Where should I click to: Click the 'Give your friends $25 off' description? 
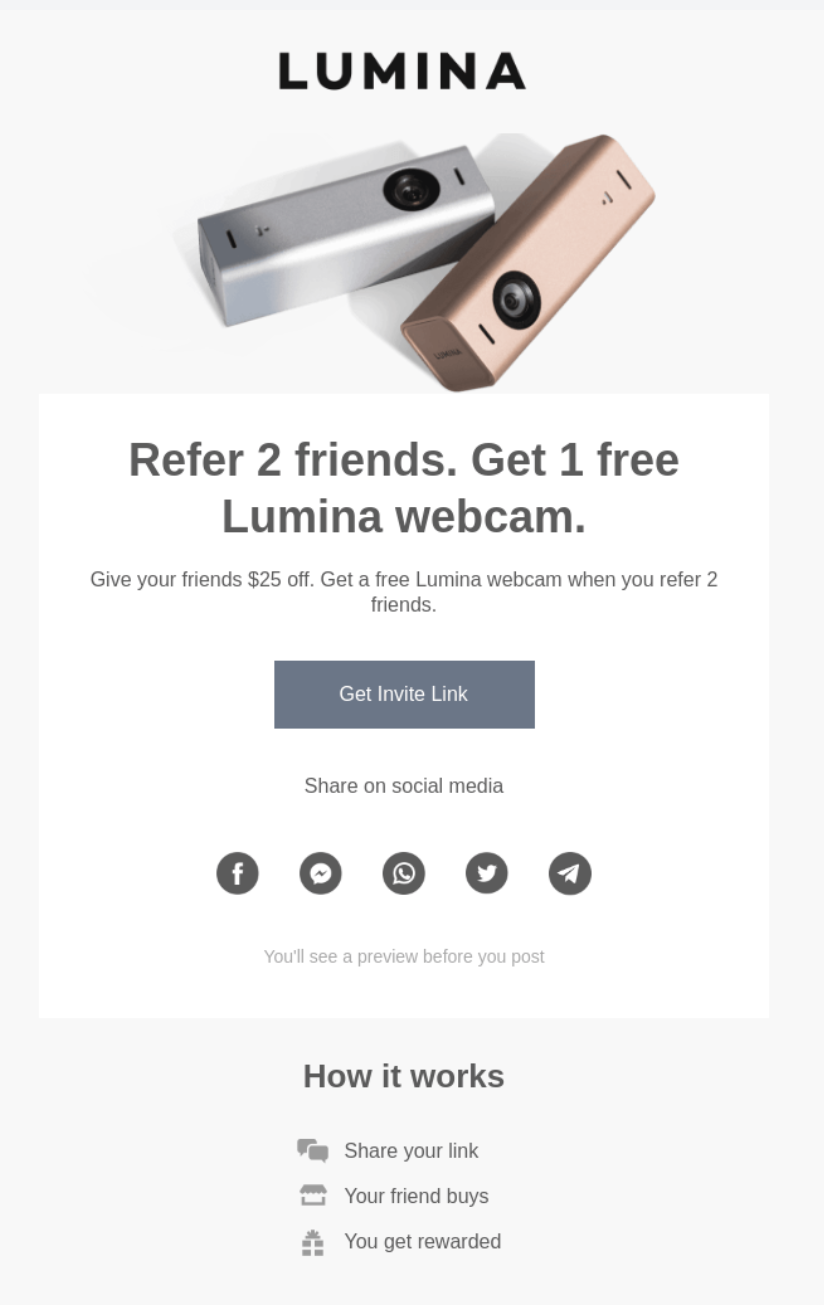pyautogui.click(x=404, y=592)
